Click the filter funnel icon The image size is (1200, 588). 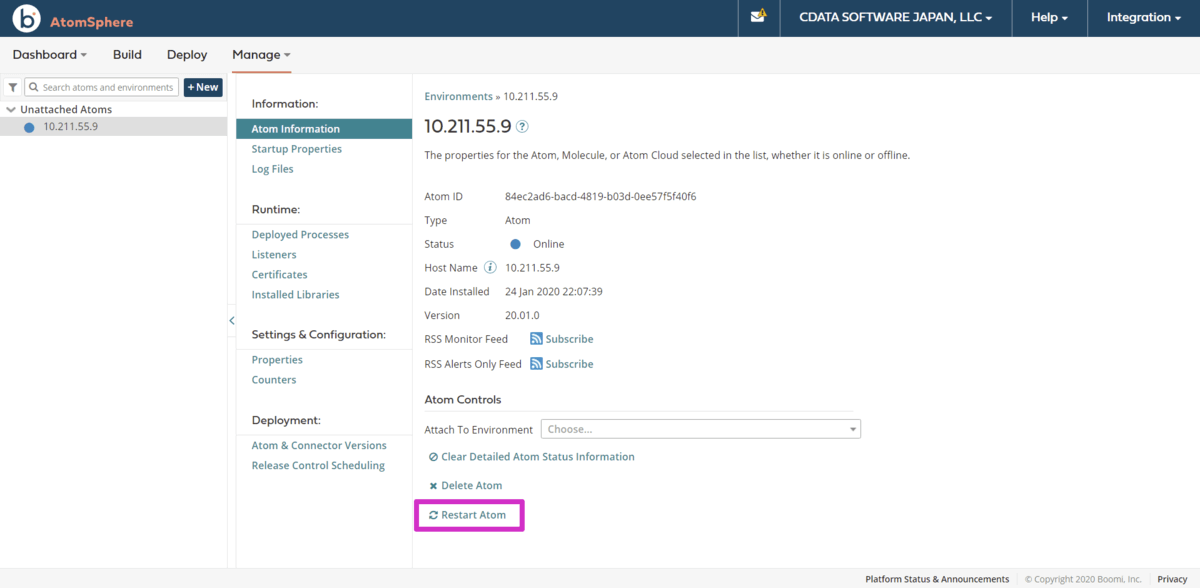12,87
